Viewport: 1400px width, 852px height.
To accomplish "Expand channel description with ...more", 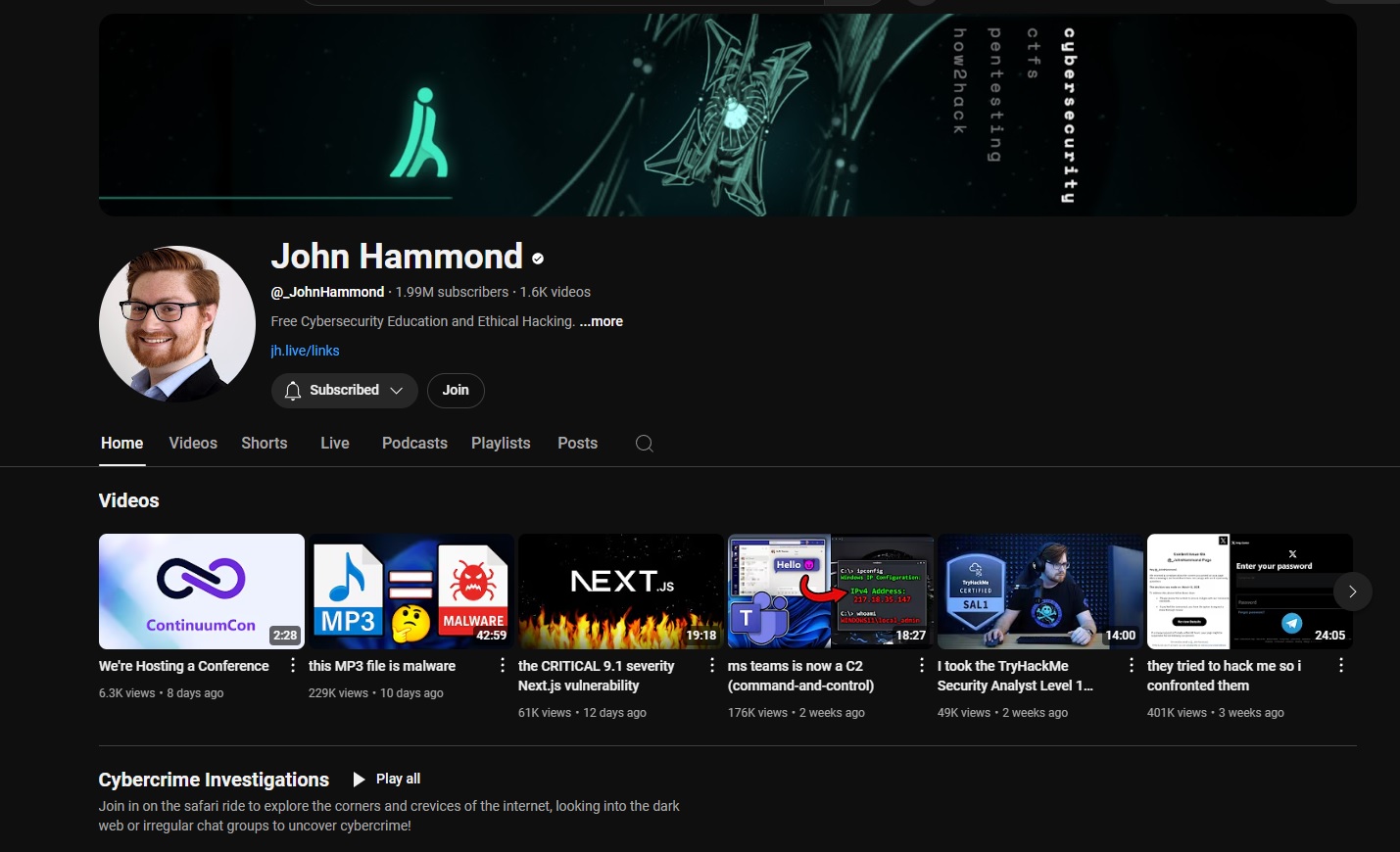I will tap(601, 321).
